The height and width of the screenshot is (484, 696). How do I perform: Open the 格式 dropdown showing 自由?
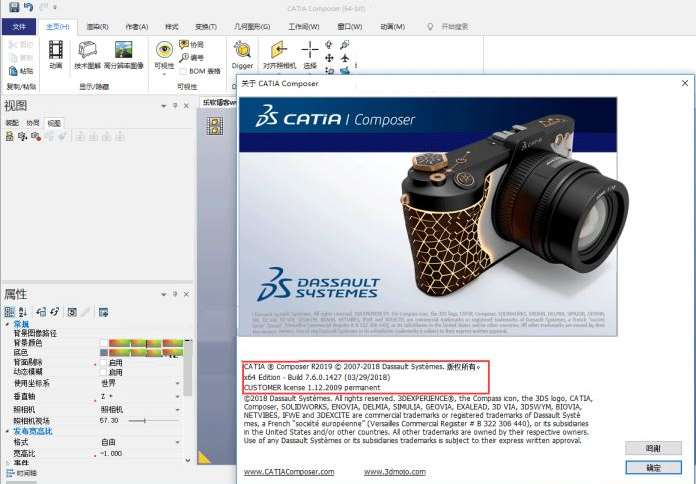[138, 441]
